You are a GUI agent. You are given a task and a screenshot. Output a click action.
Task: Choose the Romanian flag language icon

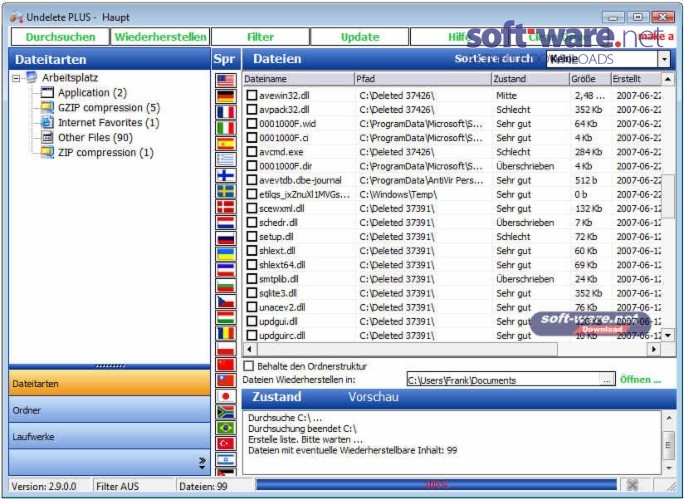click(226, 333)
